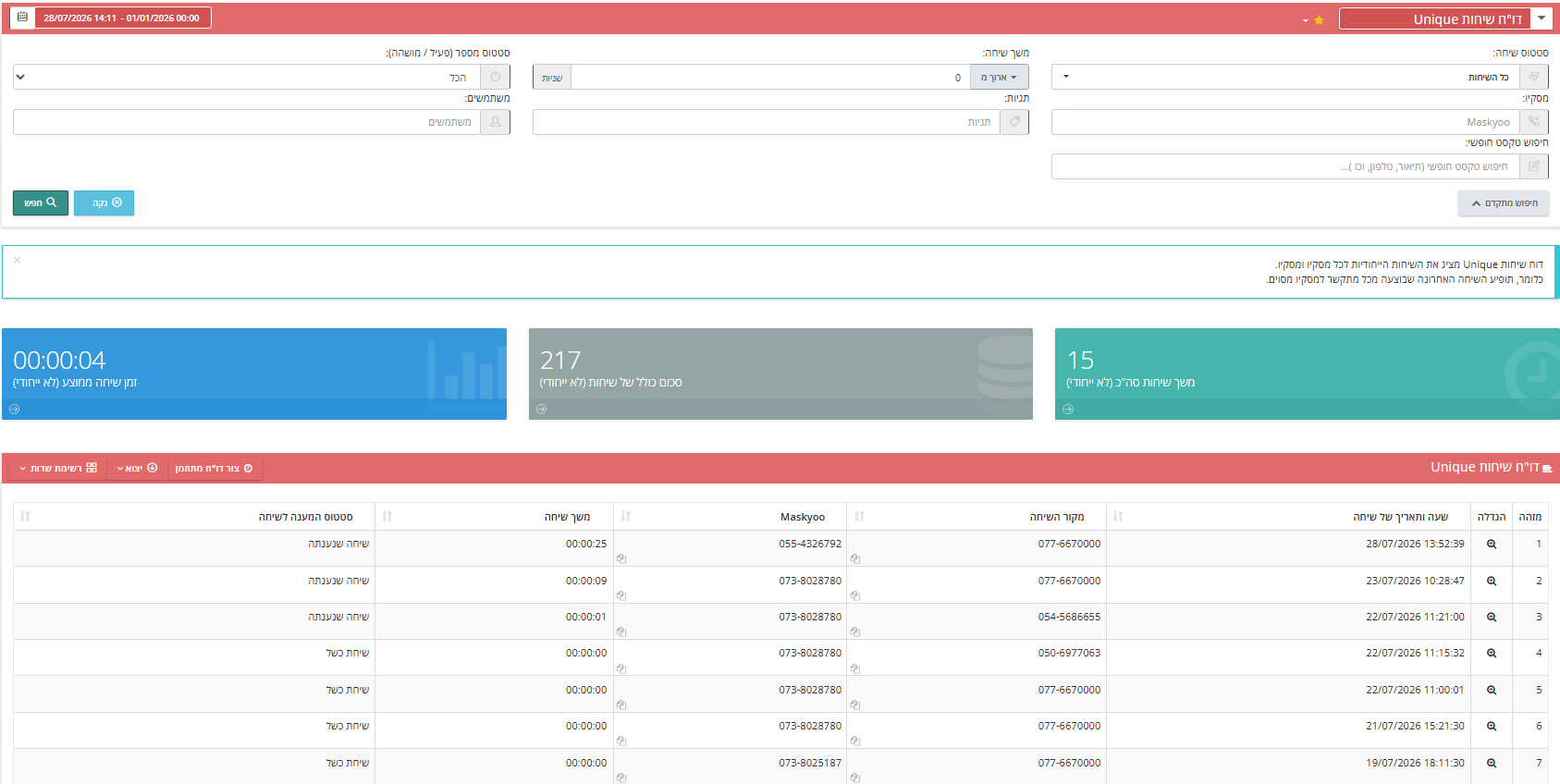Click the 'שיחה שנענתה' status in row 1

[338, 544]
